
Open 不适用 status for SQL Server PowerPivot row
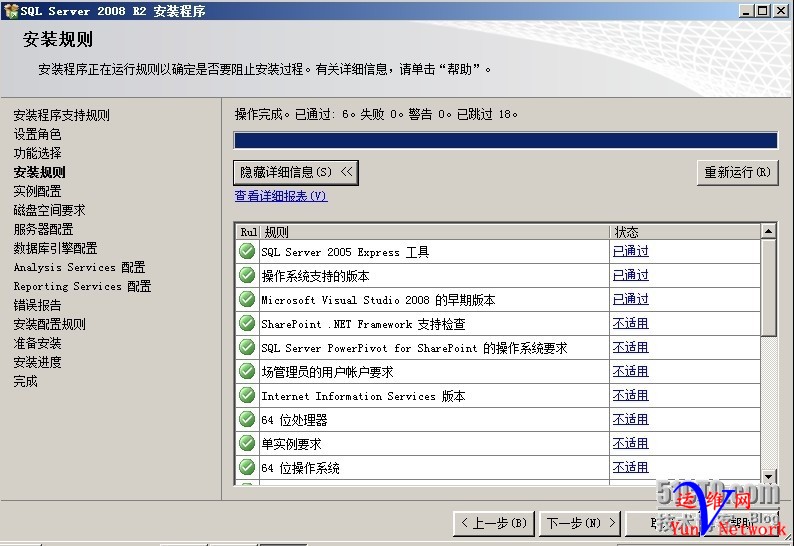630,347
